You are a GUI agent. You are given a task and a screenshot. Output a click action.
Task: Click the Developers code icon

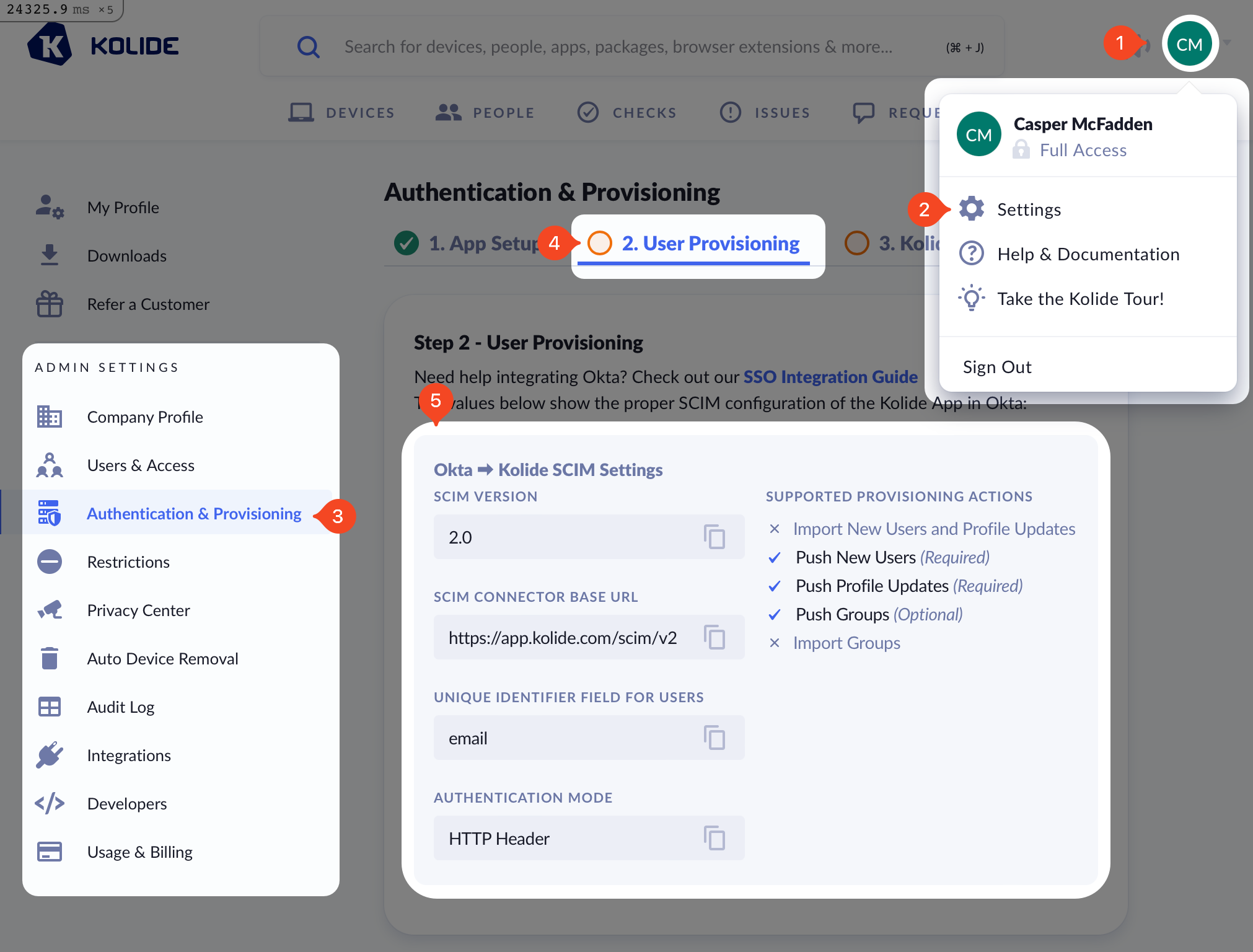(49, 803)
